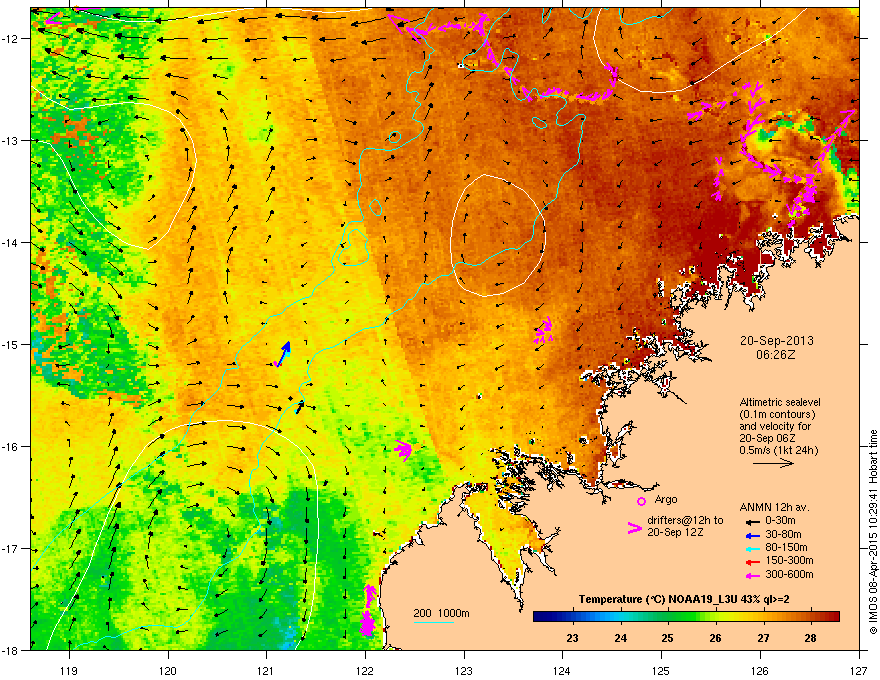Viewport: 880px width, 680px height.
Task: Click the magenta drifter cluster near 123.8E 14.9S
Action: pos(543,330)
